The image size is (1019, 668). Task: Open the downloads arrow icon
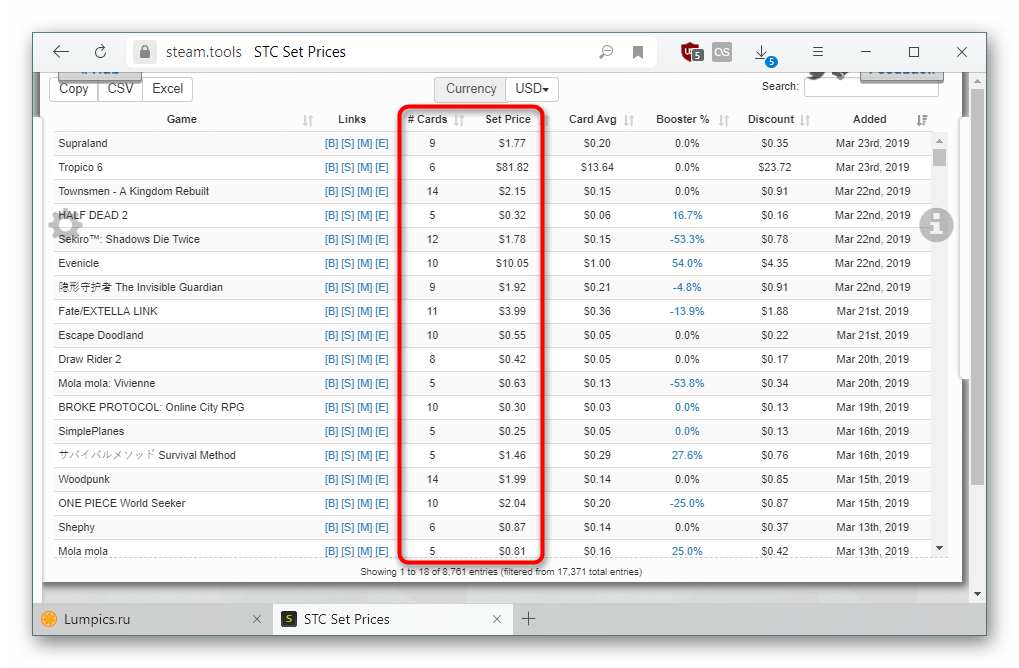[763, 53]
